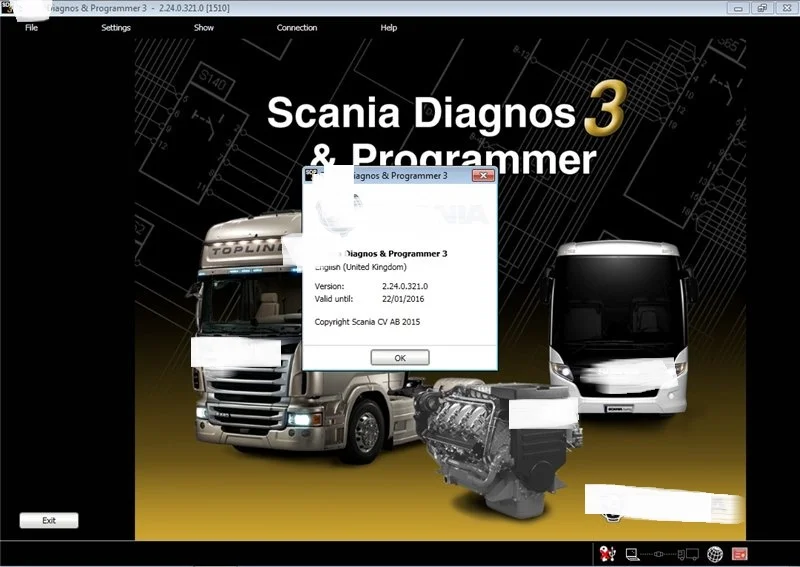
Task: Click the laptop-to-vehicle connection status icon
Action: point(662,554)
